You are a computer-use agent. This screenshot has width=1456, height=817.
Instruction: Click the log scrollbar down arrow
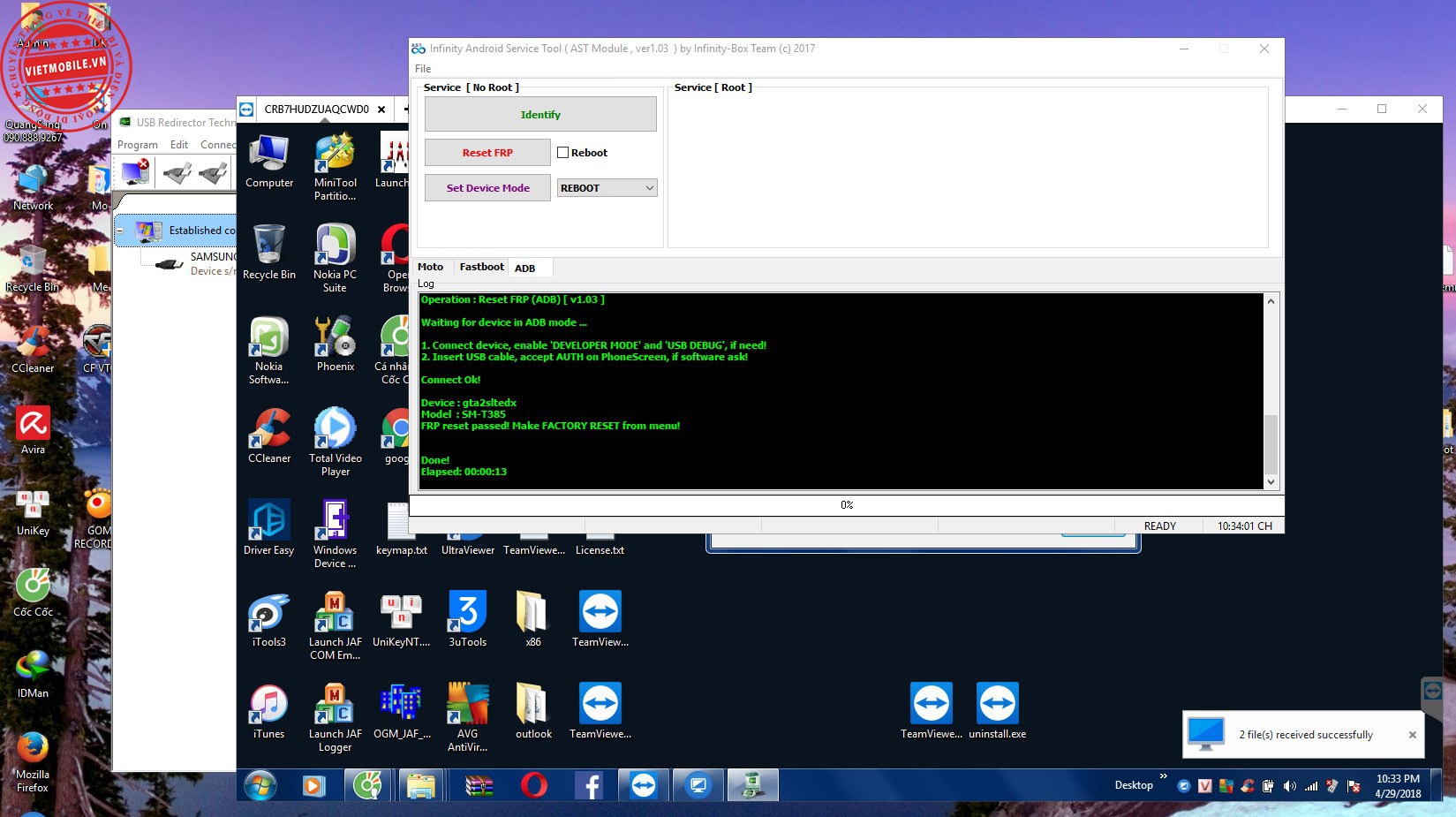(x=1271, y=482)
